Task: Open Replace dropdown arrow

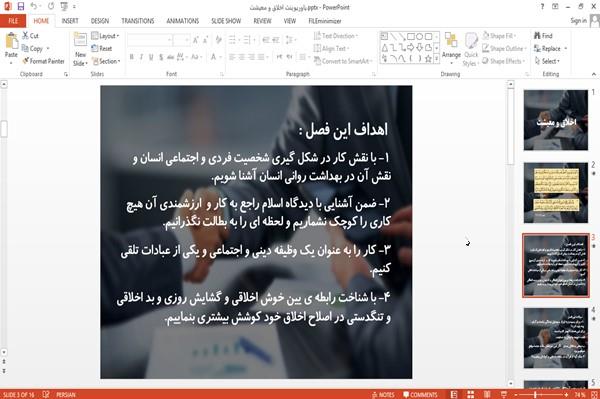Action: (x=566, y=49)
